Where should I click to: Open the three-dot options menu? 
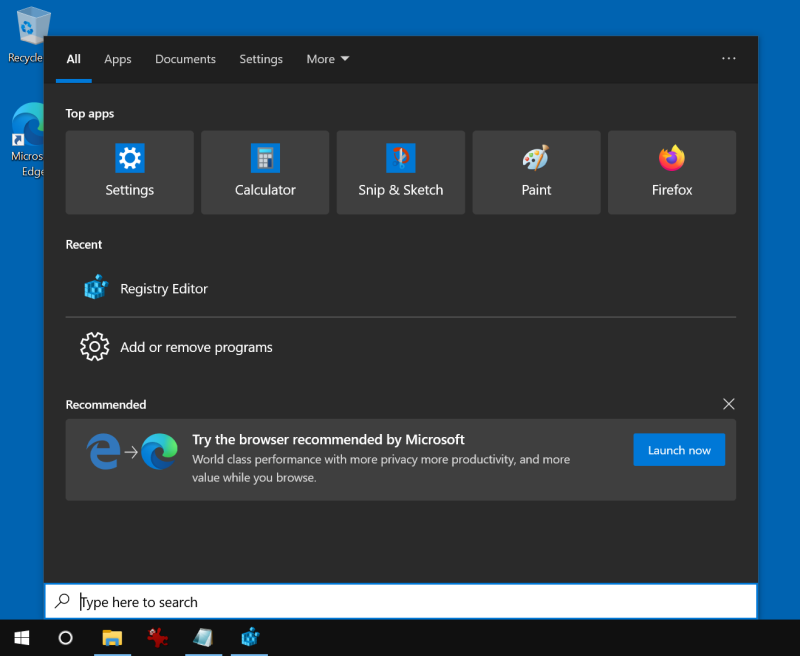point(729,59)
